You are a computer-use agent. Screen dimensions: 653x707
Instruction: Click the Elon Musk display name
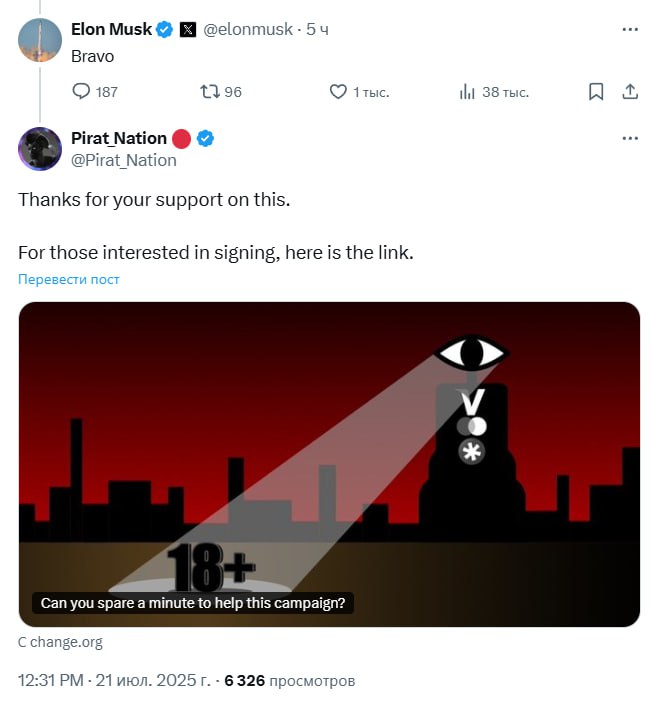pyautogui.click(x=111, y=29)
